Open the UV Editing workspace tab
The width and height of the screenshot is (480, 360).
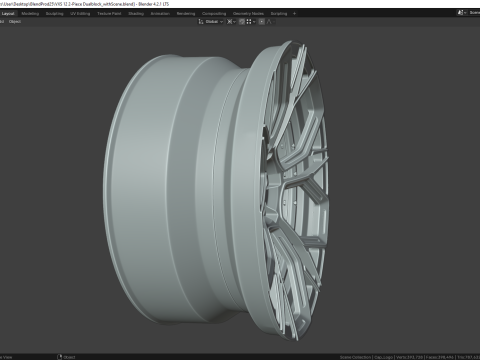(80, 14)
